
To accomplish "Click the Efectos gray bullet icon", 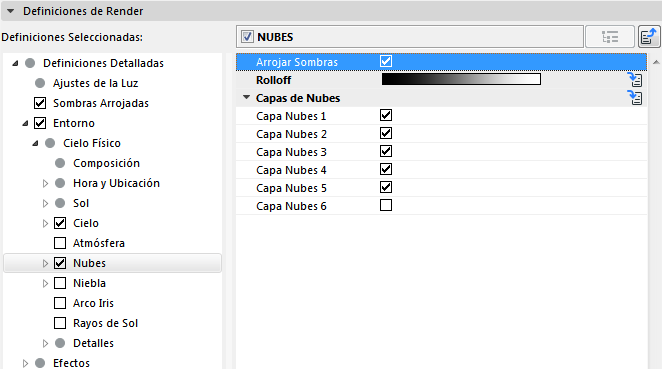I will [40, 363].
